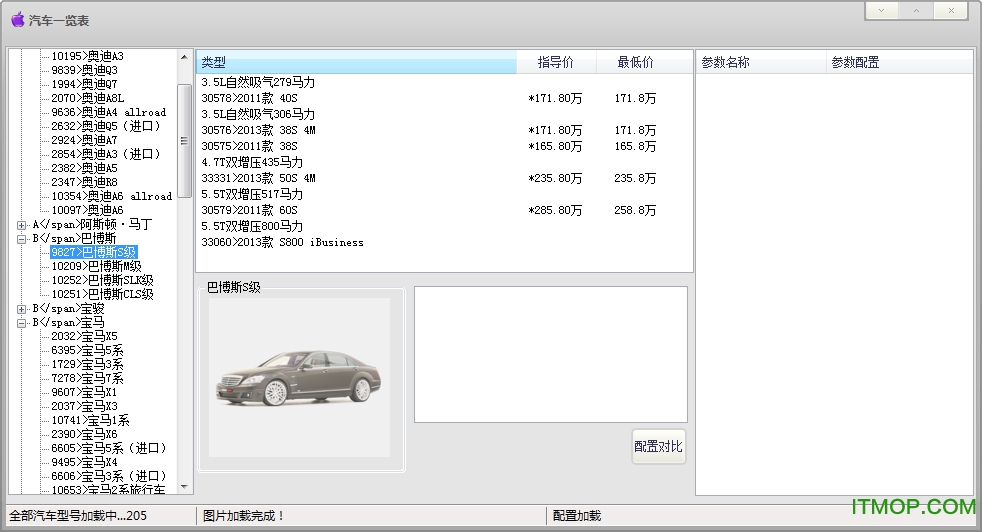Sort by the 类型 column header
Screen dimensions: 982x532
[x=355, y=63]
